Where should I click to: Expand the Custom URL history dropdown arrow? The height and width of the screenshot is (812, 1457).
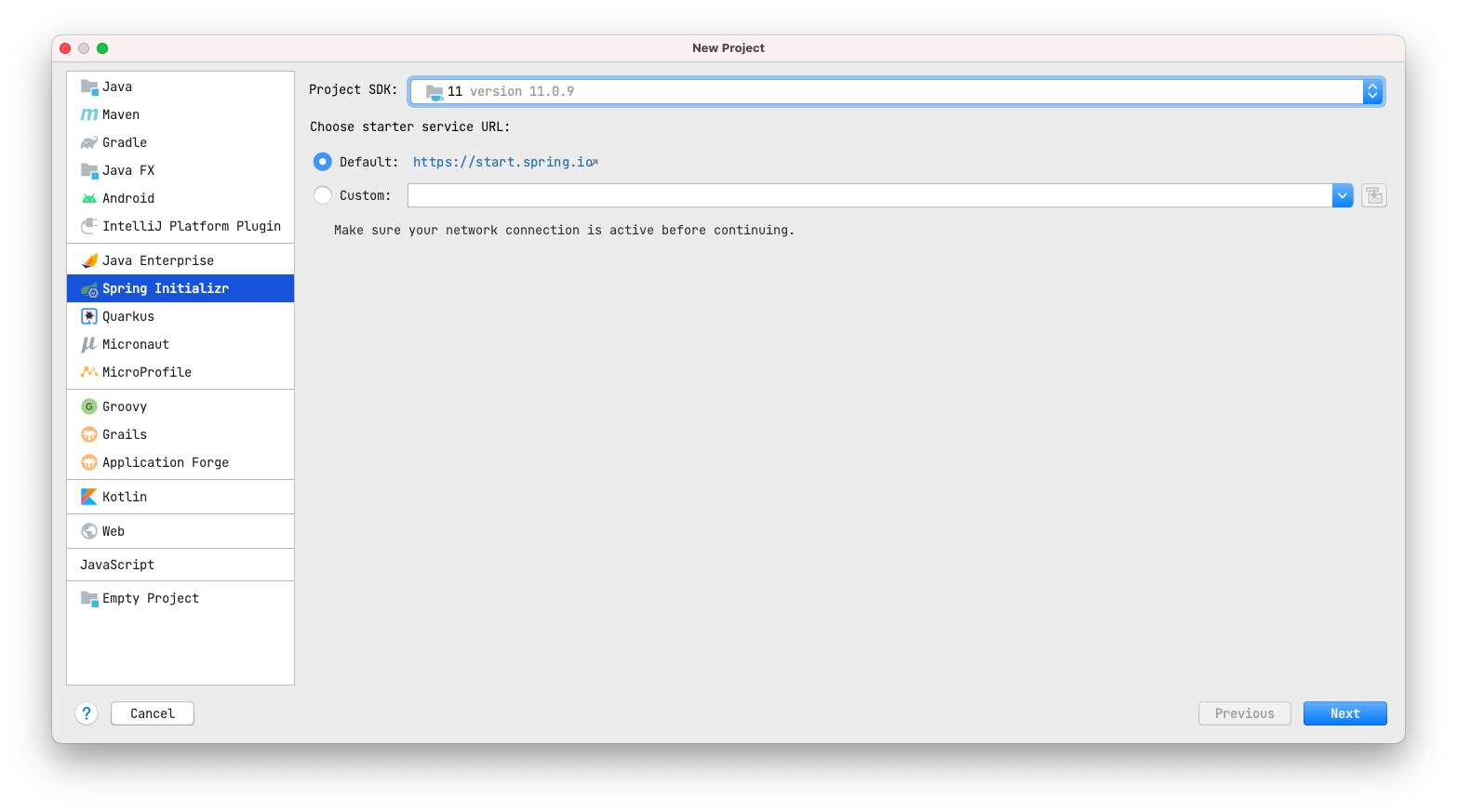1343,195
